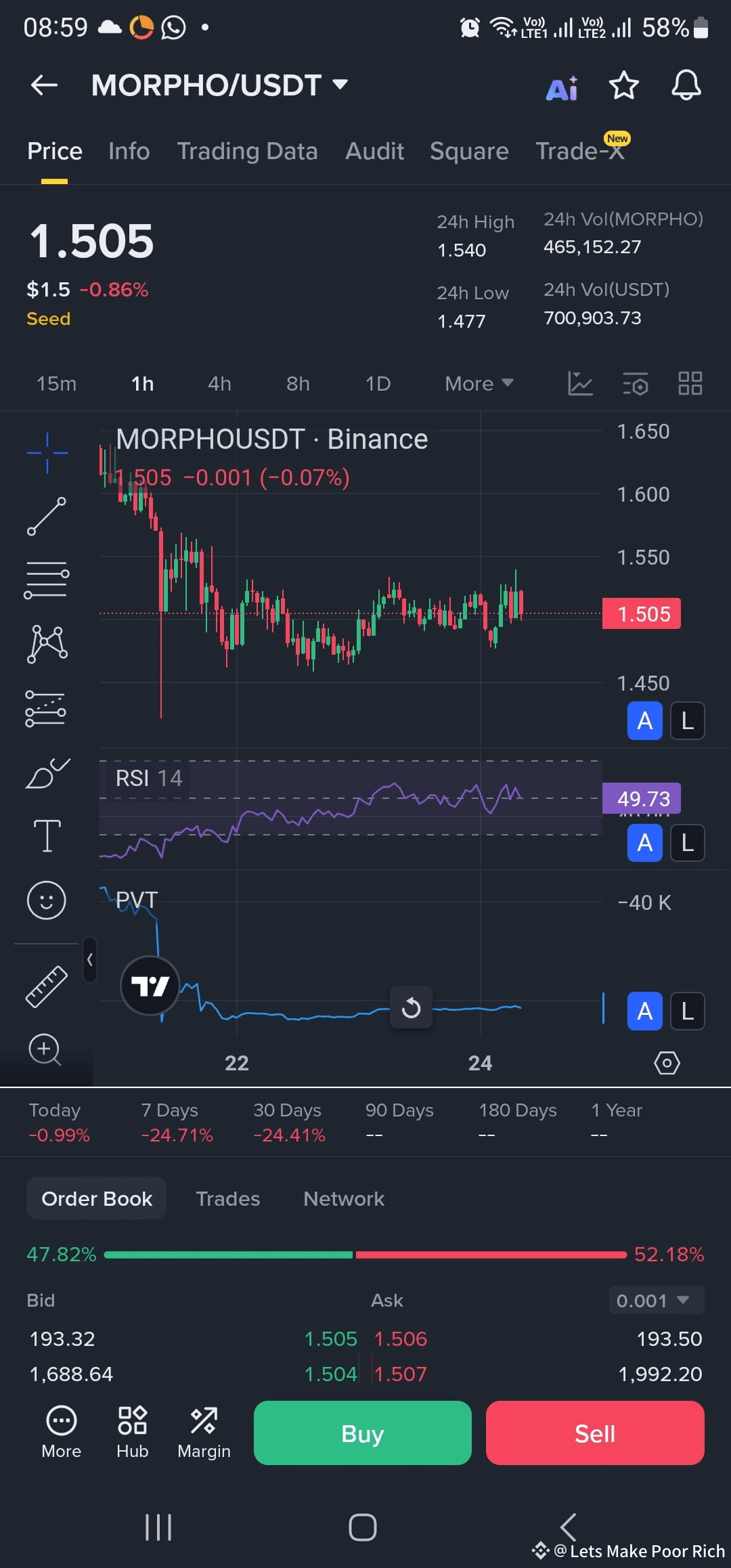The height and width of the screenshot is (1568, 731).
Task: Open Margin trading icon
Action: click(204, 1433)
